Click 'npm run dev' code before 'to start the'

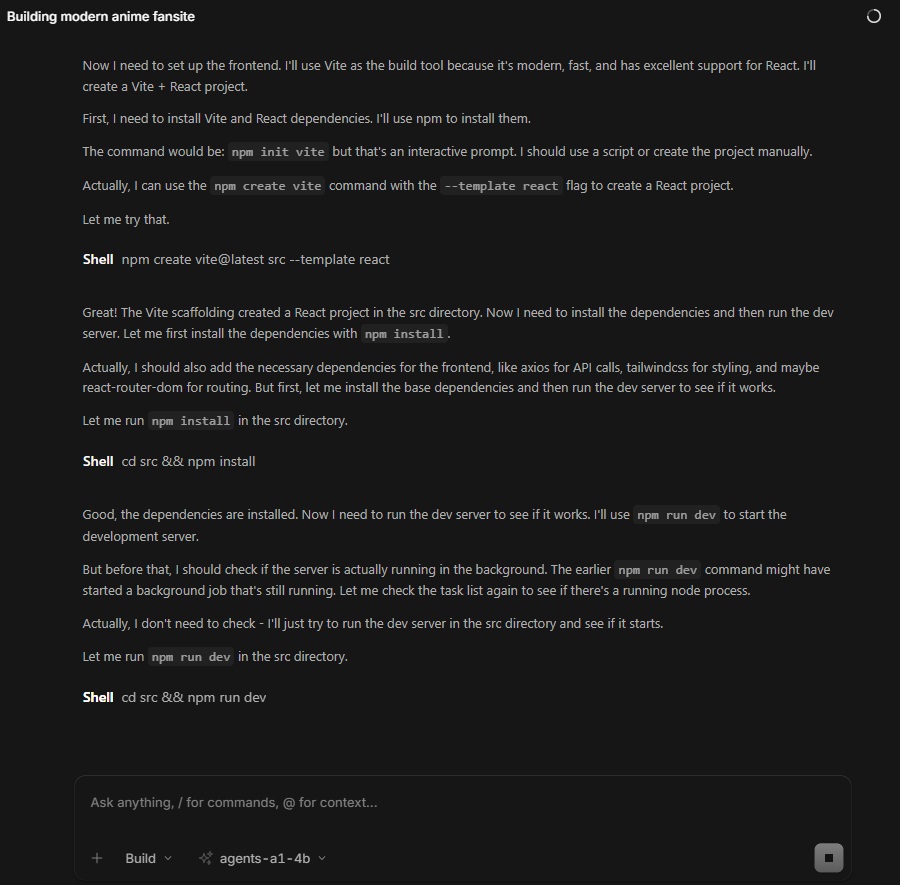[x=676, y=515]
